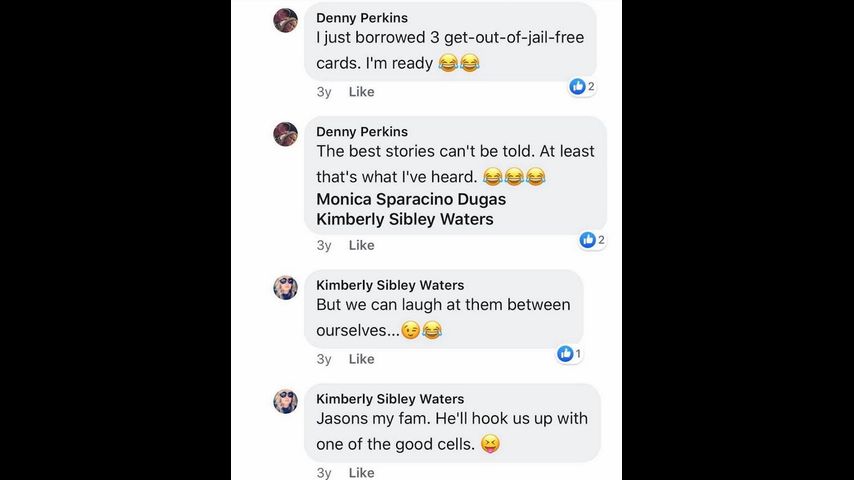Click Denny Perkins' avatar on first comment
The image size is (854, 480).
pos(286,20)
